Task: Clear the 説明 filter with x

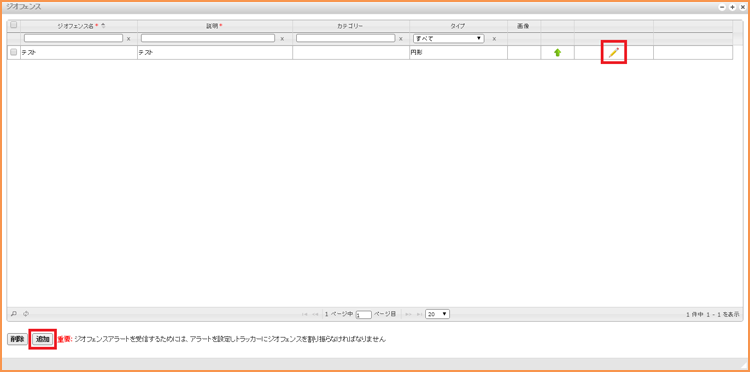Action: [282, 39]
